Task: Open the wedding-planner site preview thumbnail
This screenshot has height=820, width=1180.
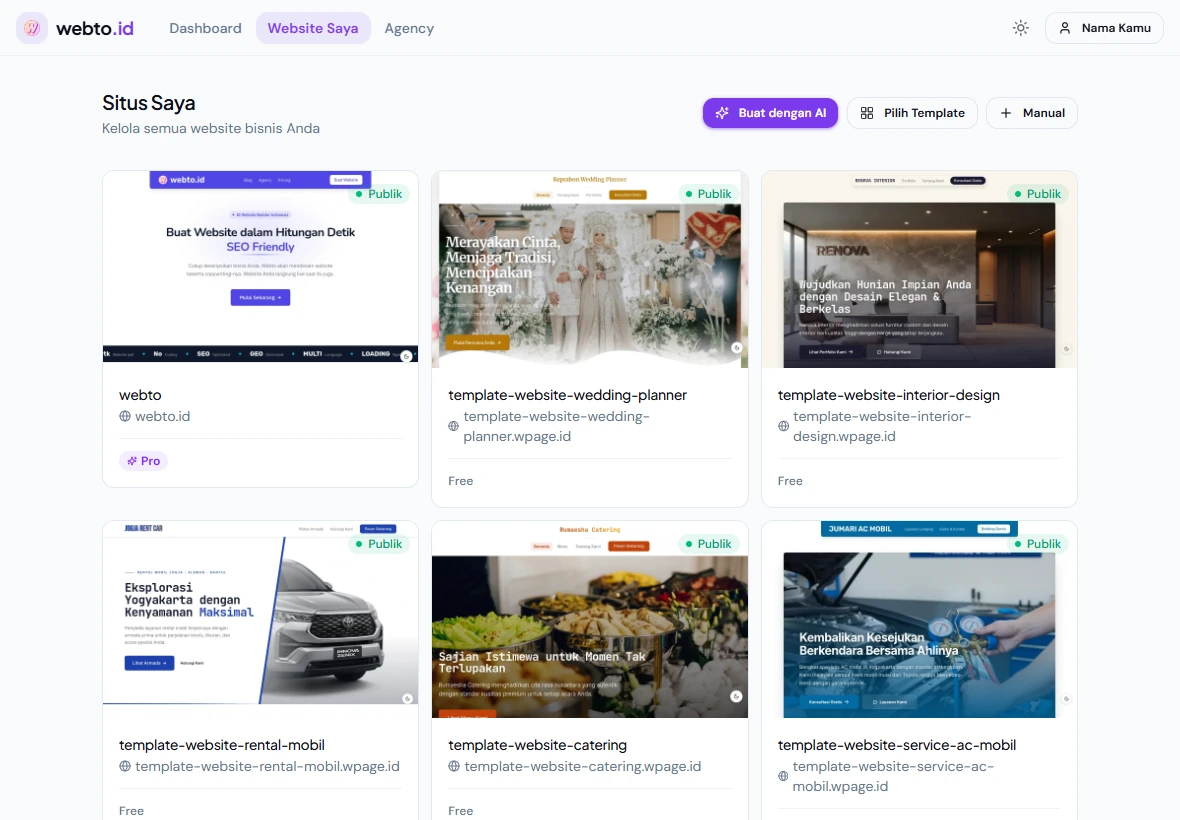Action: click(x=590, y=269)
